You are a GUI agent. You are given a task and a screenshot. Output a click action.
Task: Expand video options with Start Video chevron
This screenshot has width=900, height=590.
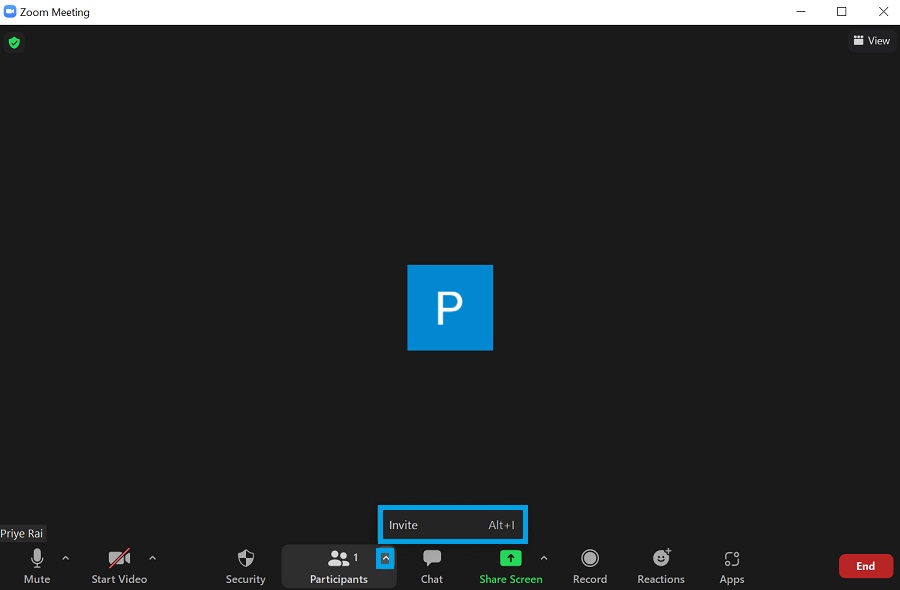(152, 560)
